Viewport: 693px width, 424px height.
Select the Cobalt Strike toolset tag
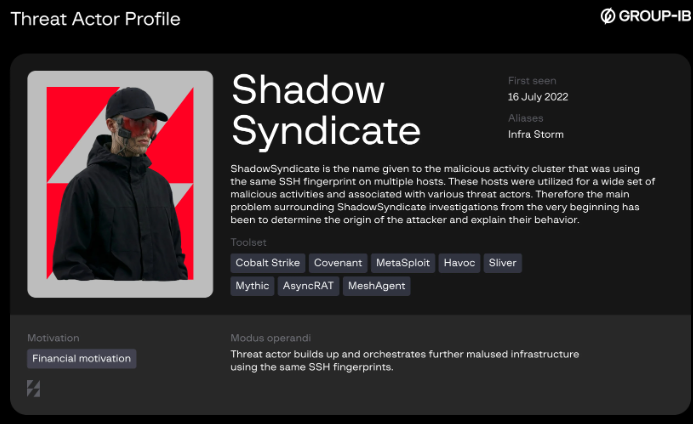coord(267,263)
